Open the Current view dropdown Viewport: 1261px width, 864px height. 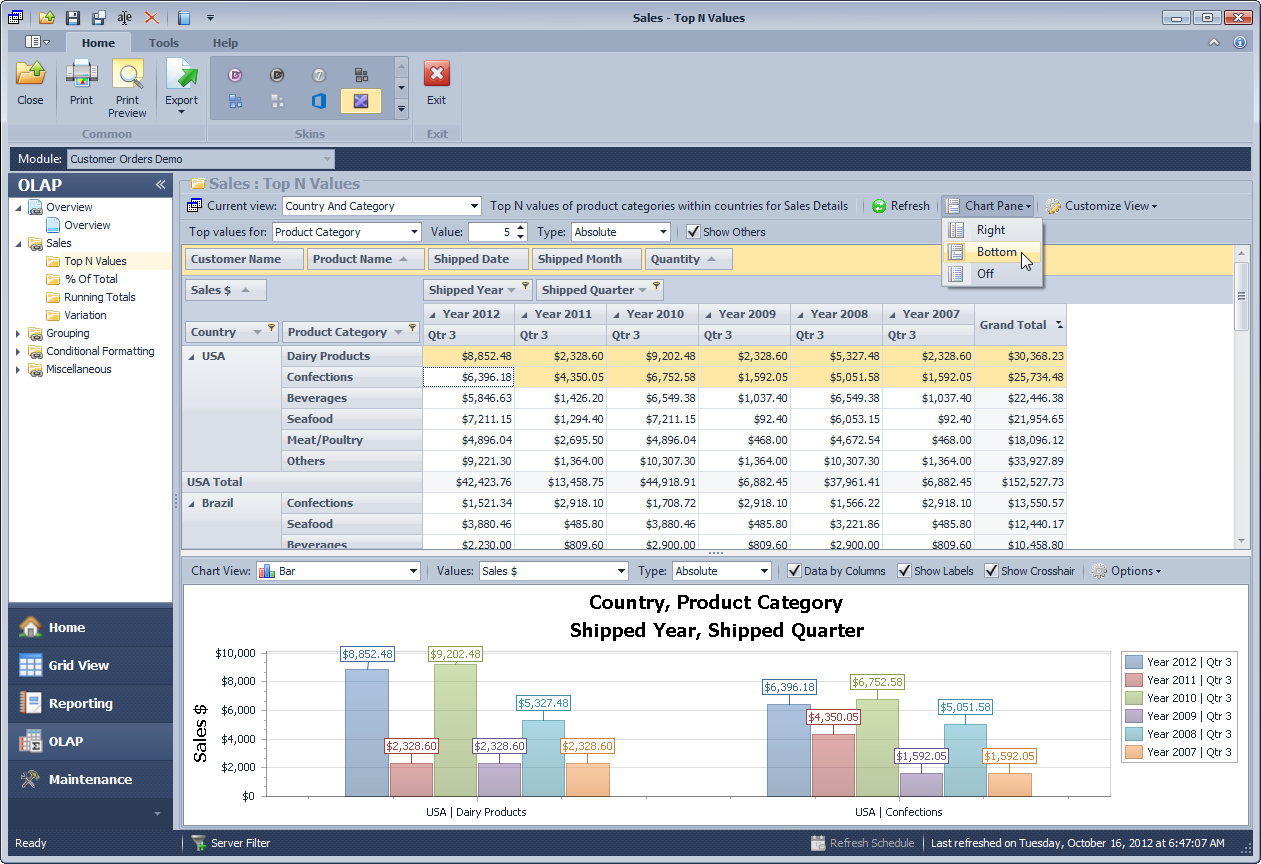475,206
